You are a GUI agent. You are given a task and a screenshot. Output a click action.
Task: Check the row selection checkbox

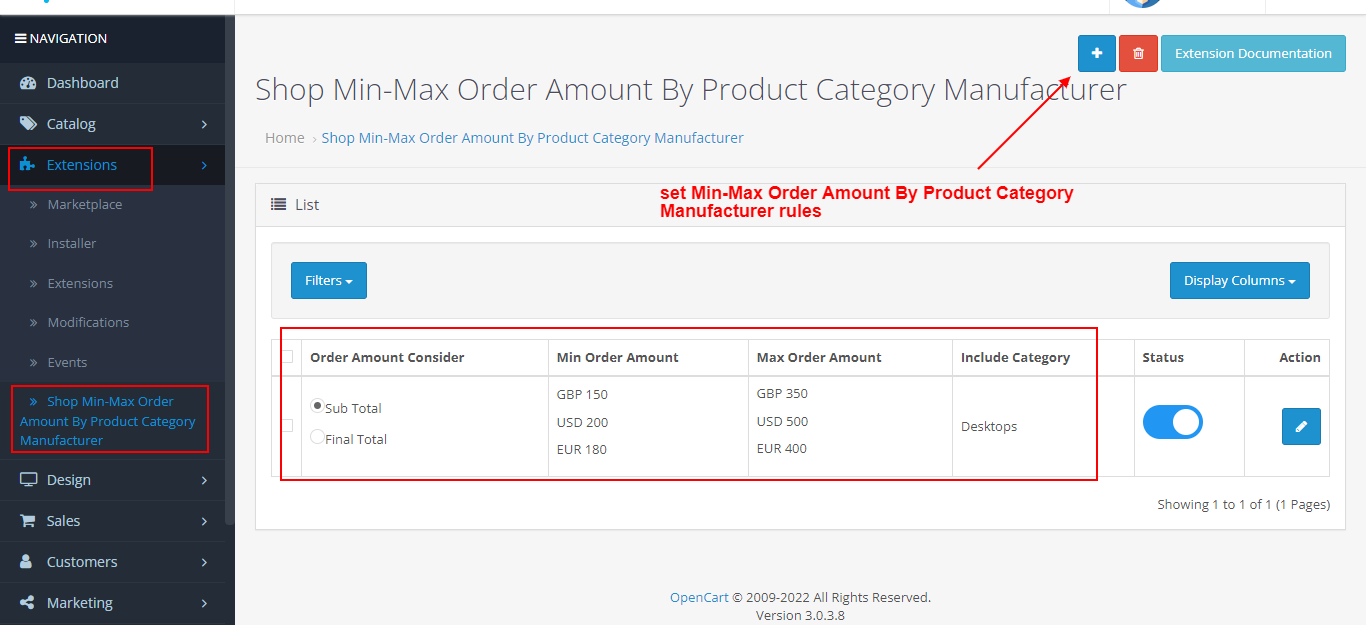pyautogui.click(x=287, y=424)
